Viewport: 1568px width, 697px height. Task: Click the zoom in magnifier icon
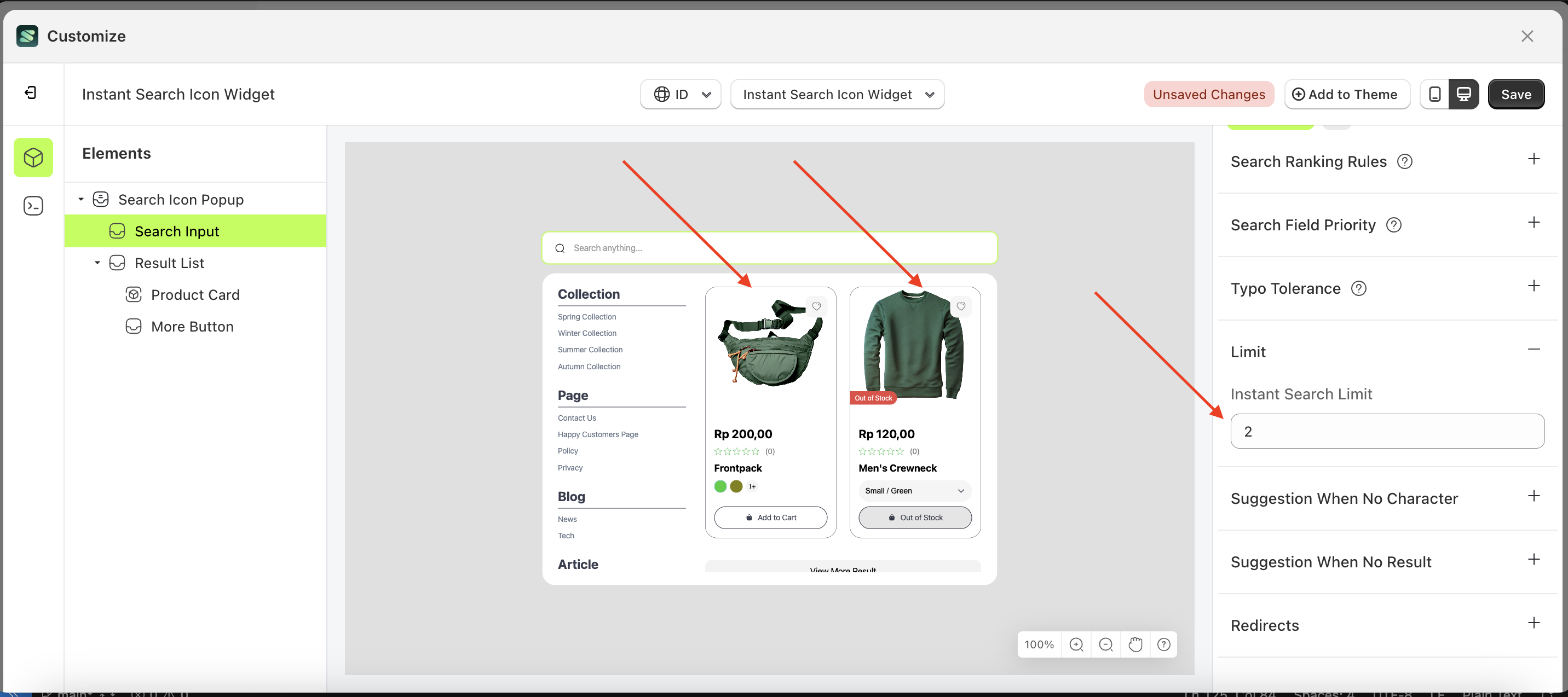click(x=1076, y=644)
